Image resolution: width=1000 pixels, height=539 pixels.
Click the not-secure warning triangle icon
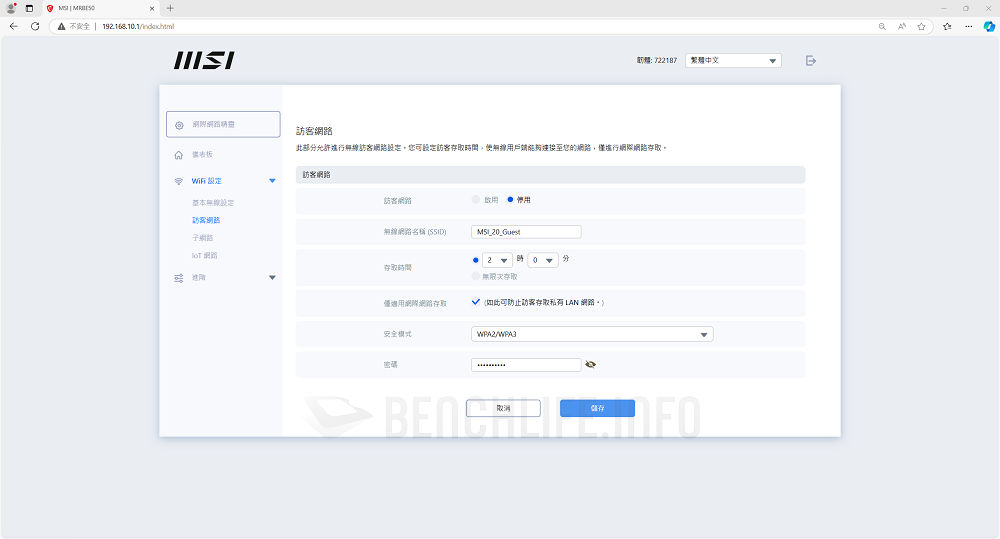[x=61, y=26]
